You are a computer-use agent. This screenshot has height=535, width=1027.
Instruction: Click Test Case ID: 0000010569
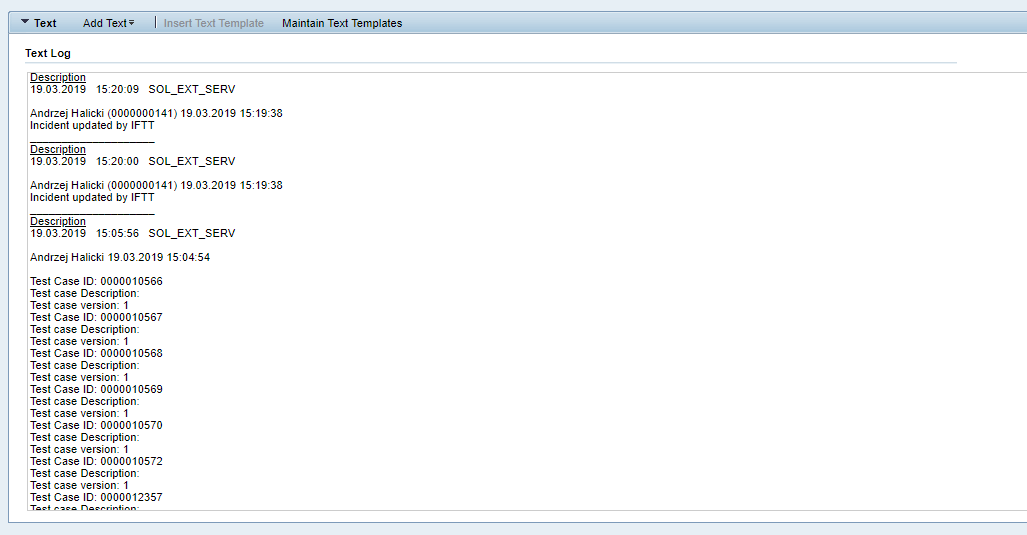tap(96, 390)
